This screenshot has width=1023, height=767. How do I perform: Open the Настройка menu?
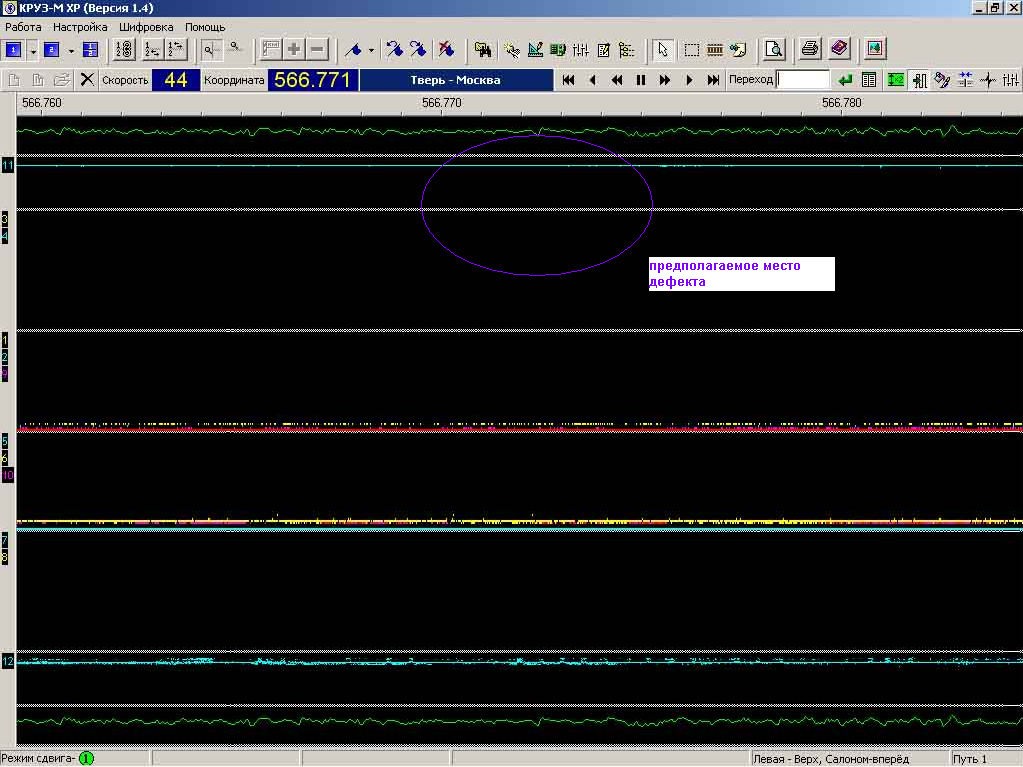tap(79, 27)
